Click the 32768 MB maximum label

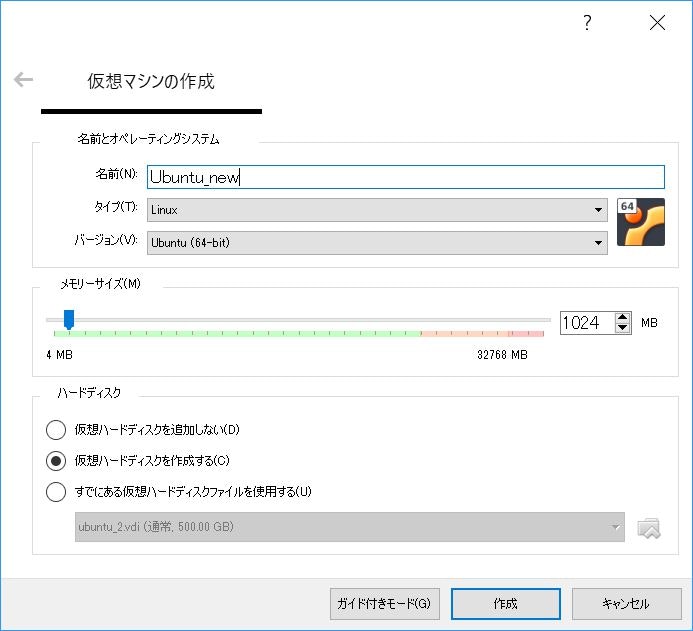pyautogui.click(x=502, y=355)
